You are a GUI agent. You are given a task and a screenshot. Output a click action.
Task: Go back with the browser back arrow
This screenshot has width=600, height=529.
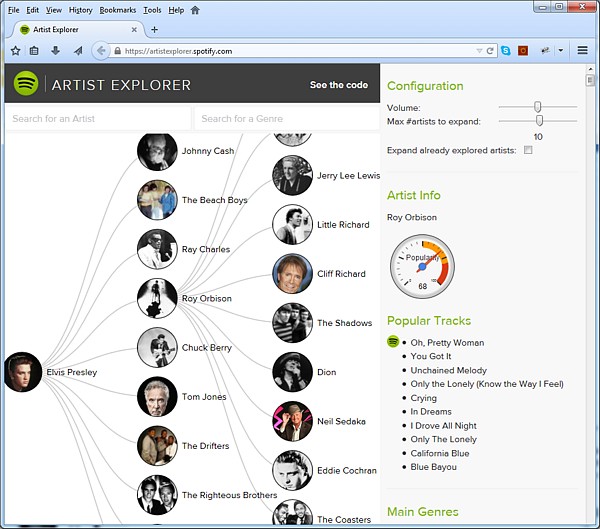point(101,51)
